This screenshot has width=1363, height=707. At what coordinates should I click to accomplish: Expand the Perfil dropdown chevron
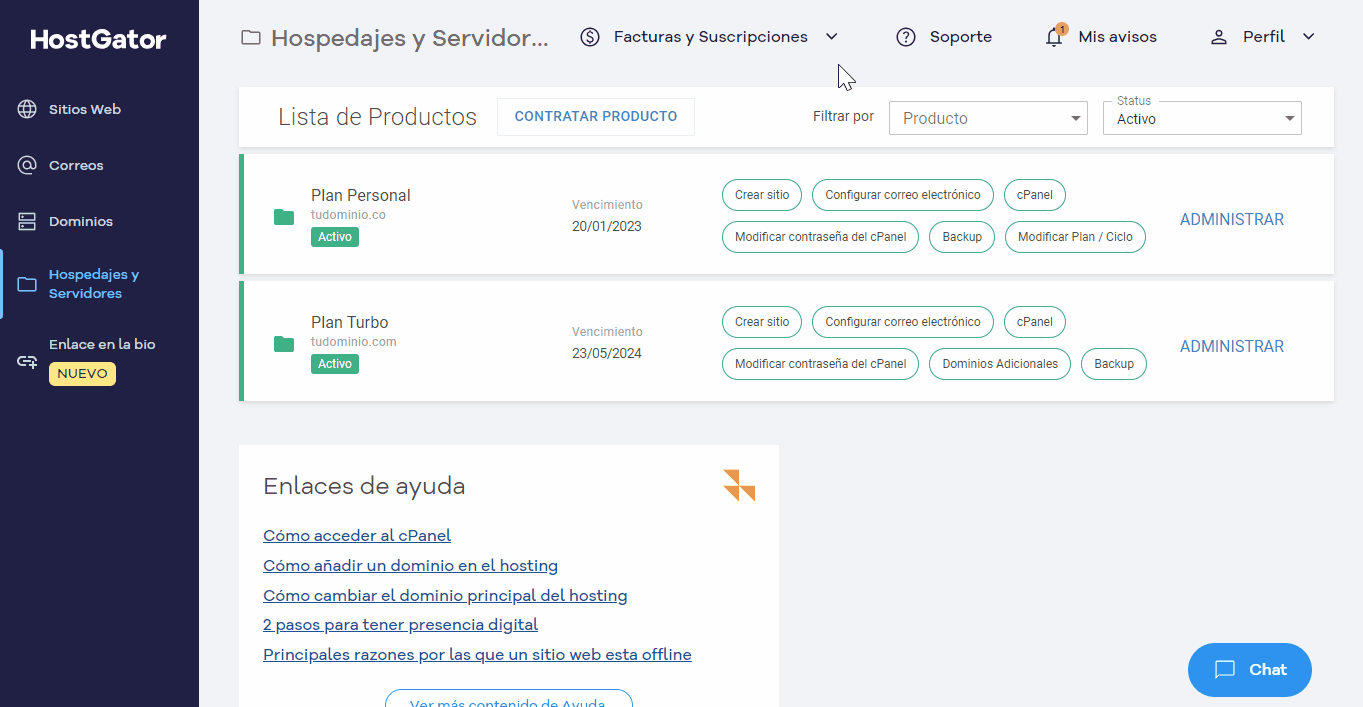pos(1308,37)
